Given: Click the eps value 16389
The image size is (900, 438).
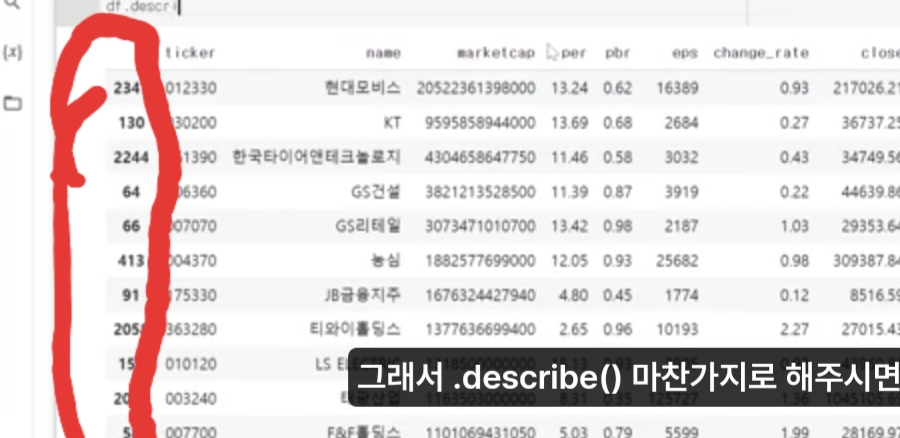Looking at the screenshot, I should click(677, 88).
